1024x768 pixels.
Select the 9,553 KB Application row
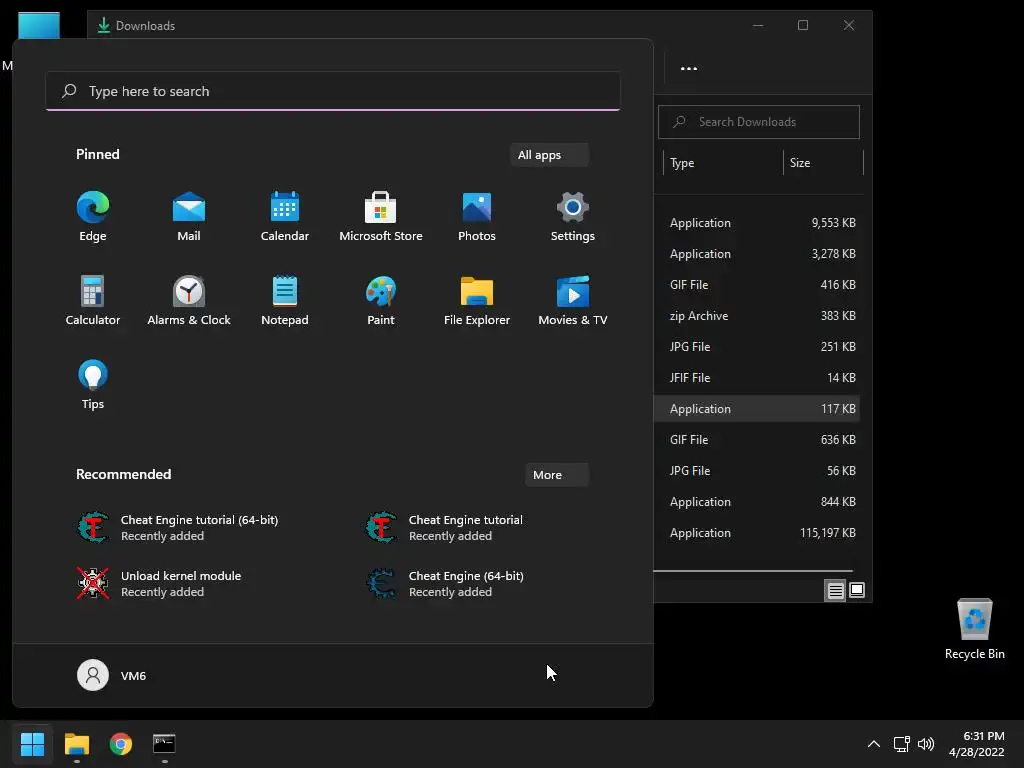[x=758, y=223]
